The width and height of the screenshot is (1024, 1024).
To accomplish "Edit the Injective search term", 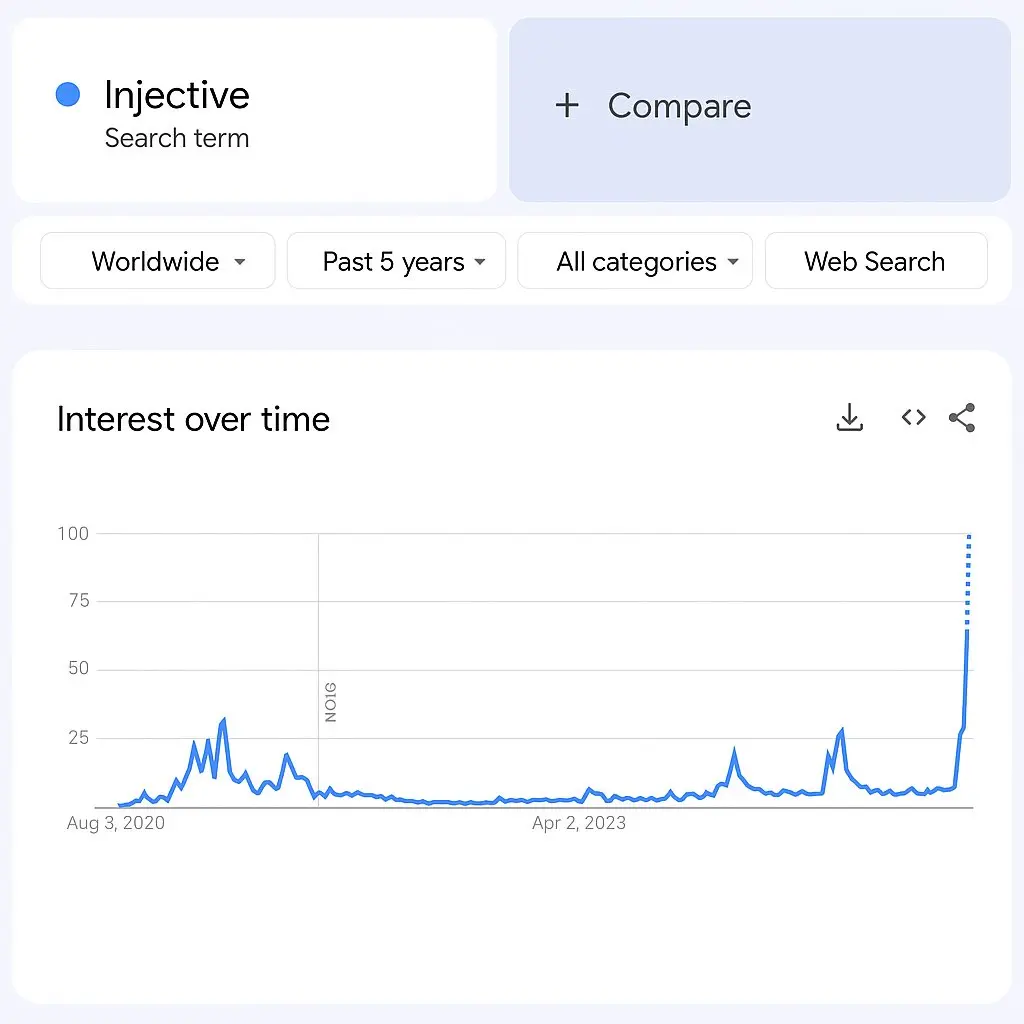I will [177, 95].
